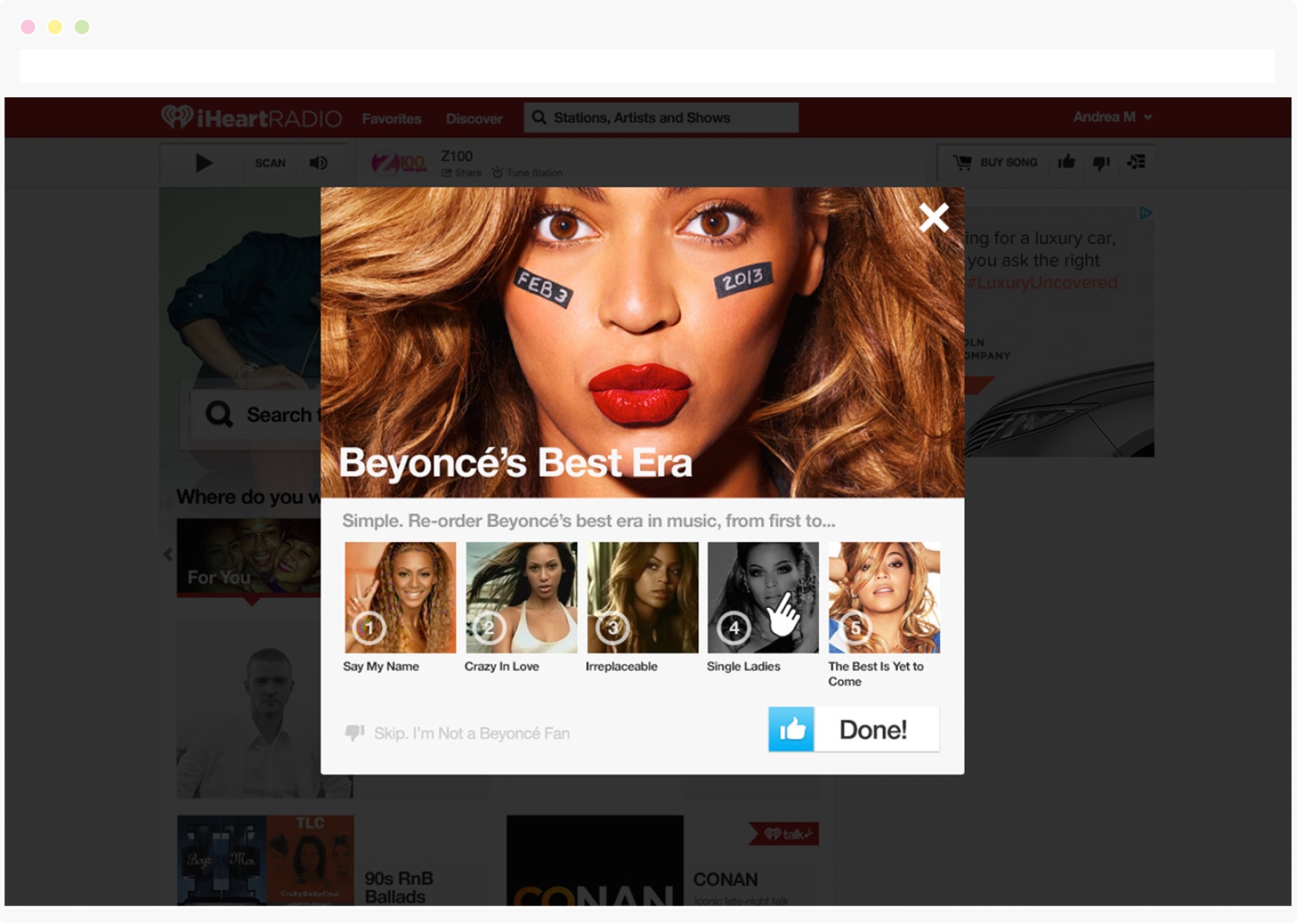Select the For You tab

[x=249, y=558]
